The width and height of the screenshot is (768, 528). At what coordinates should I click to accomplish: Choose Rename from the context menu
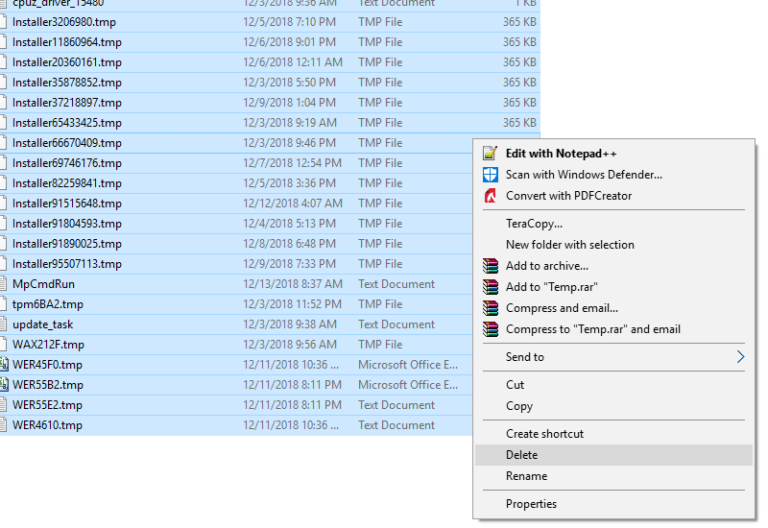click(x=526, y=476)
